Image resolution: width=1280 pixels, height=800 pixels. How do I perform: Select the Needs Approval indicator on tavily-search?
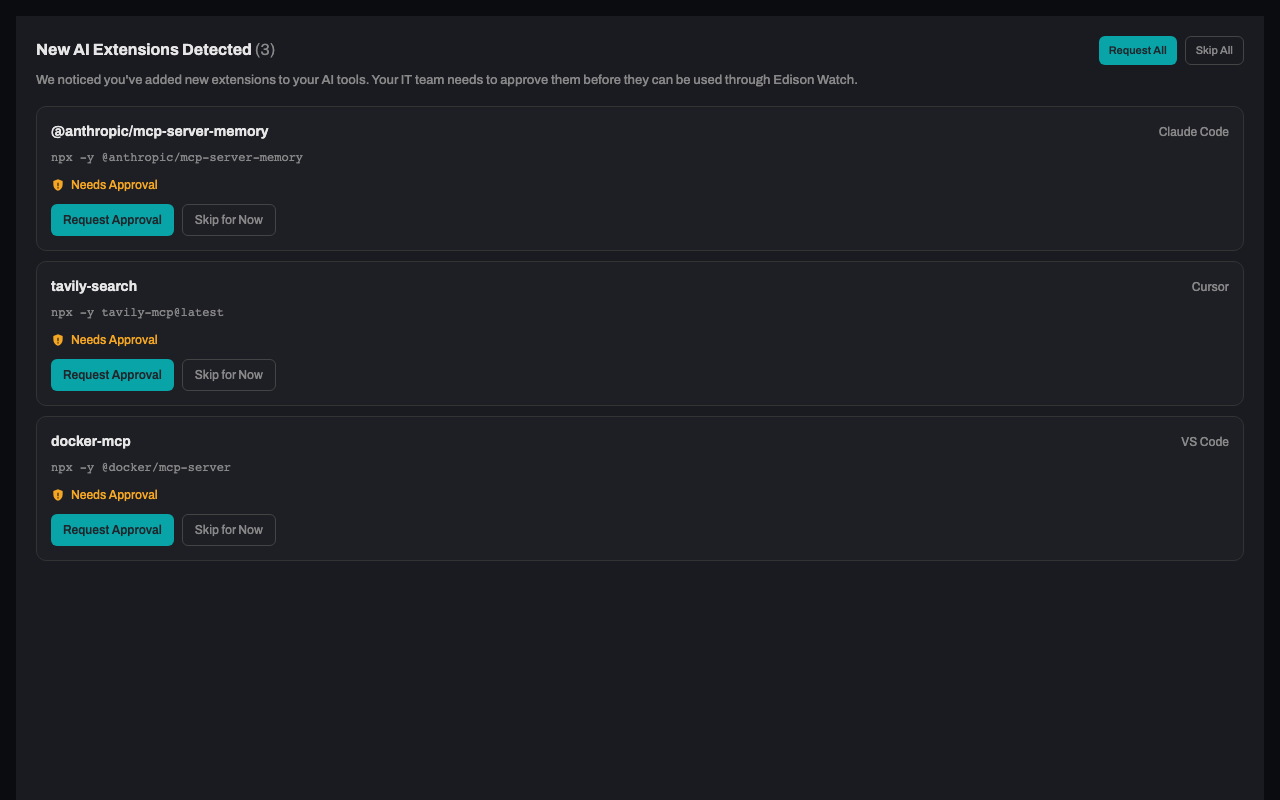pos(115,339)
